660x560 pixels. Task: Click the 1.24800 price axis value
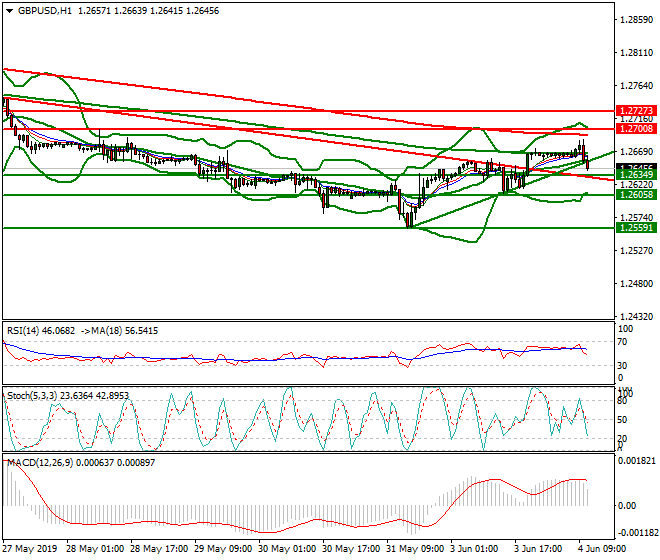point(637,284)
